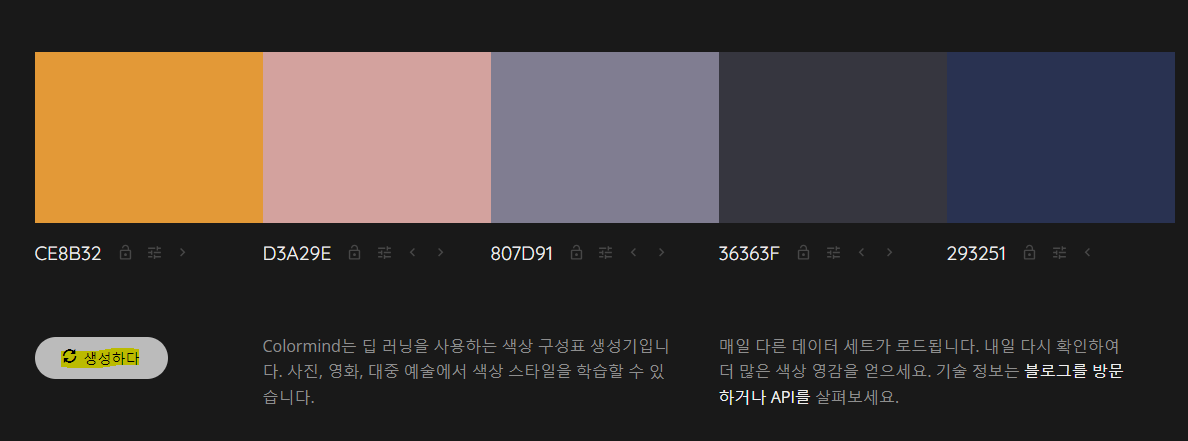Move D3A29E color to the left

pyautogui.click(x=412, y=252)
